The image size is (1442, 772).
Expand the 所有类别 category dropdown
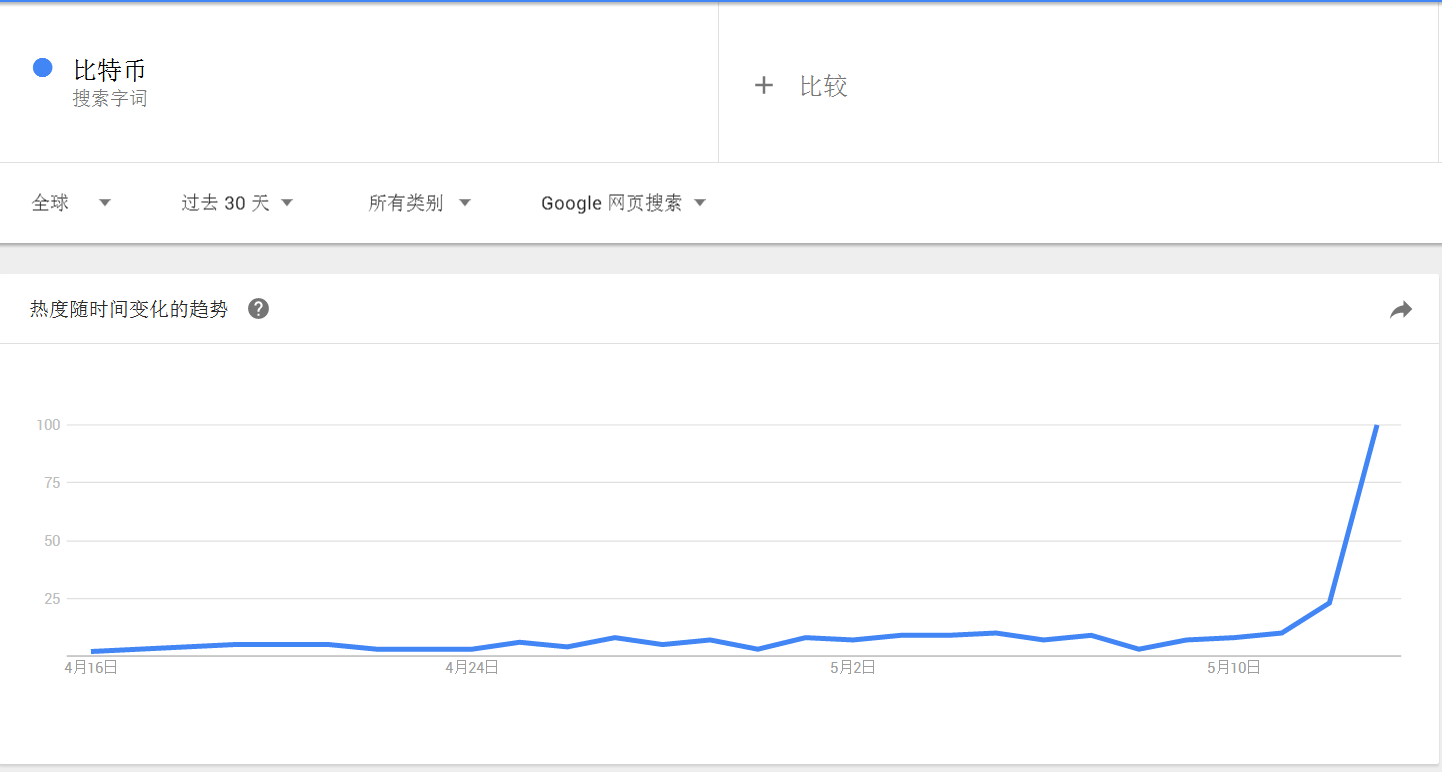(419, 203)
